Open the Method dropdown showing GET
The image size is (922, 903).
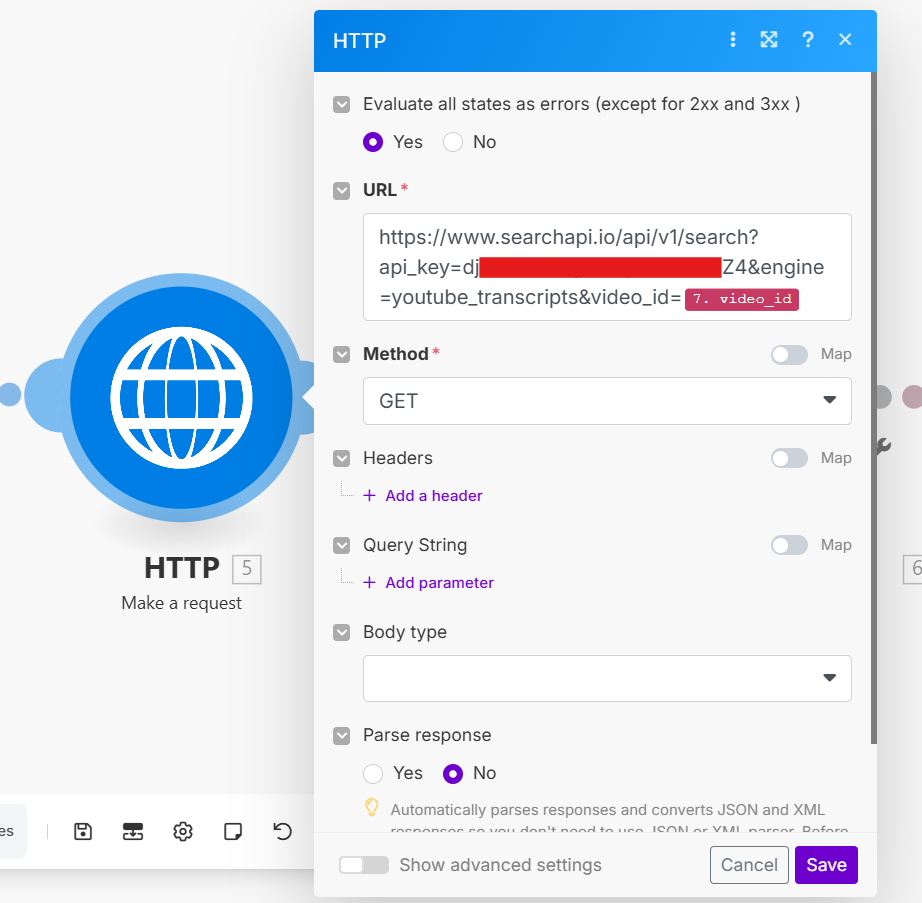coord(607,401)
